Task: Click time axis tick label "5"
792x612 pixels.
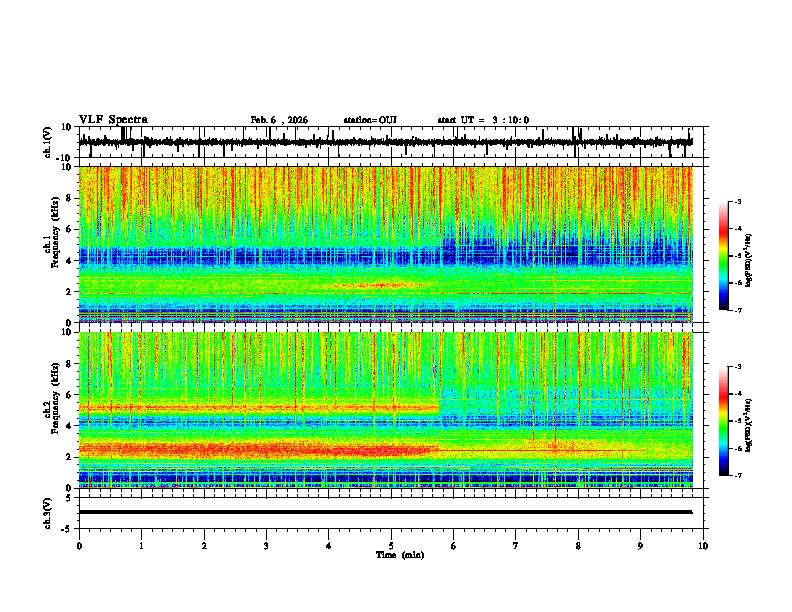Action: pos(391,546)
